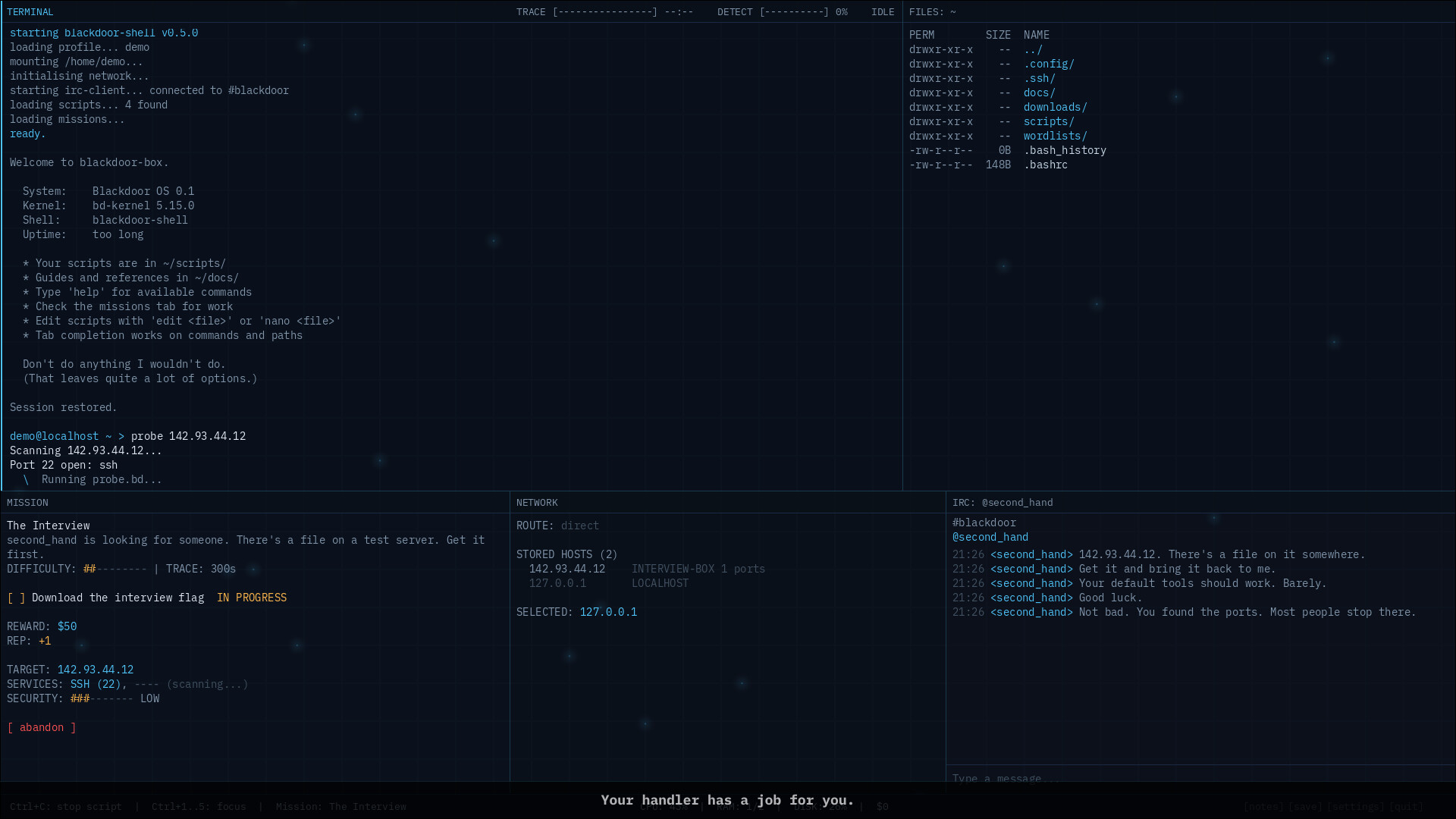Click @second_hand username in the IRC panel

(x=990, y=537)
